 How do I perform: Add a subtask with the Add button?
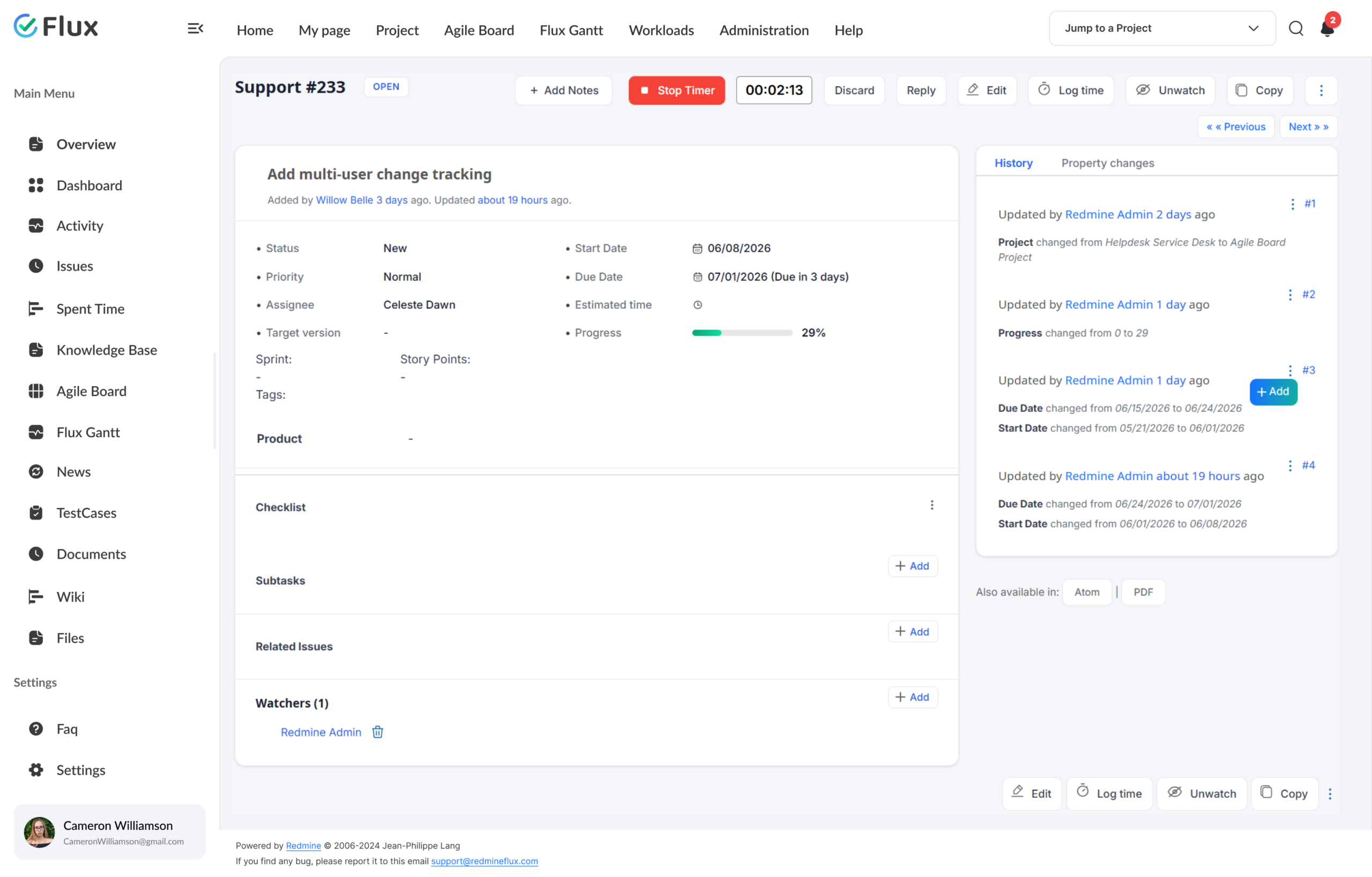point(913,566)
